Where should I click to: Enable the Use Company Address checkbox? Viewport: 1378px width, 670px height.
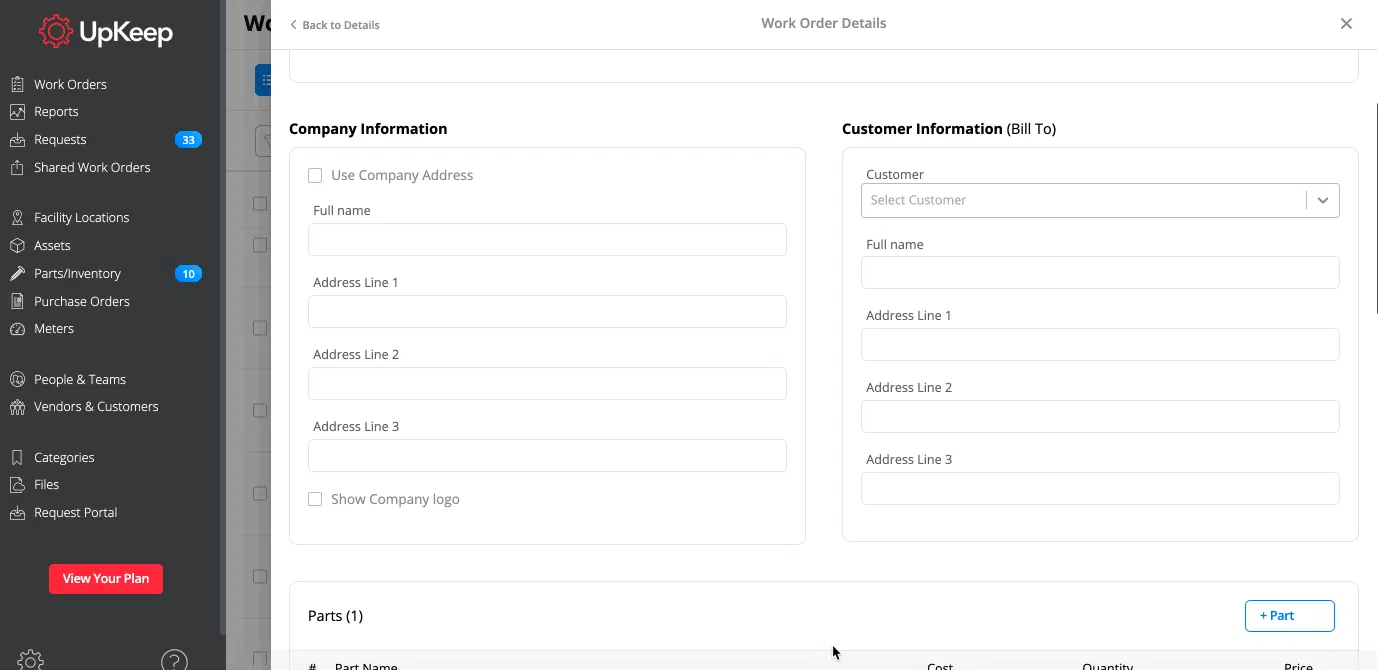[x=315, y=176]
